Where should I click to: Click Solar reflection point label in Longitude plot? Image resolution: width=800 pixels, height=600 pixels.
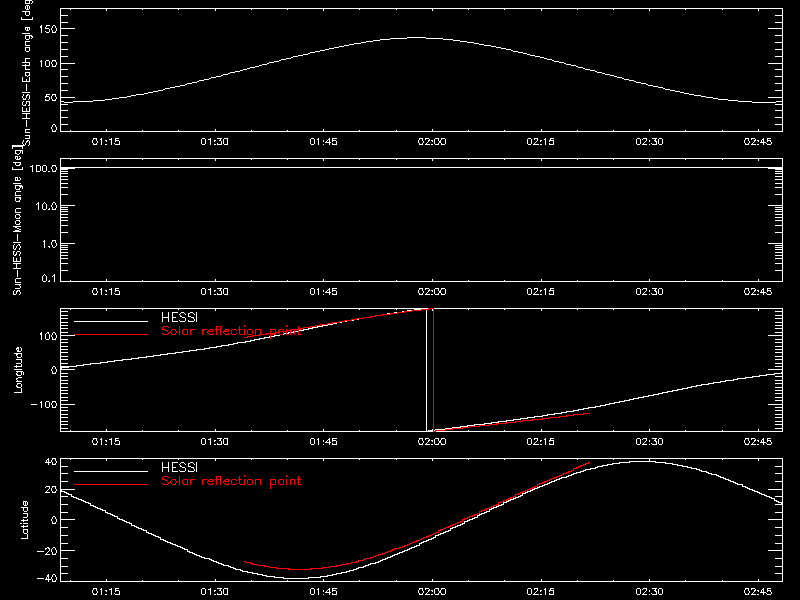click(231, 331)
